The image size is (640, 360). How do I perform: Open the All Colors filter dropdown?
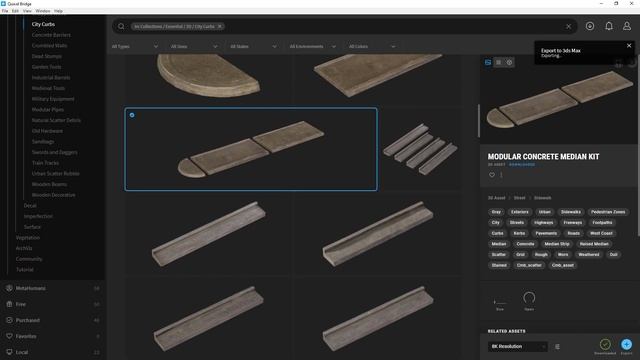(372, 47)
